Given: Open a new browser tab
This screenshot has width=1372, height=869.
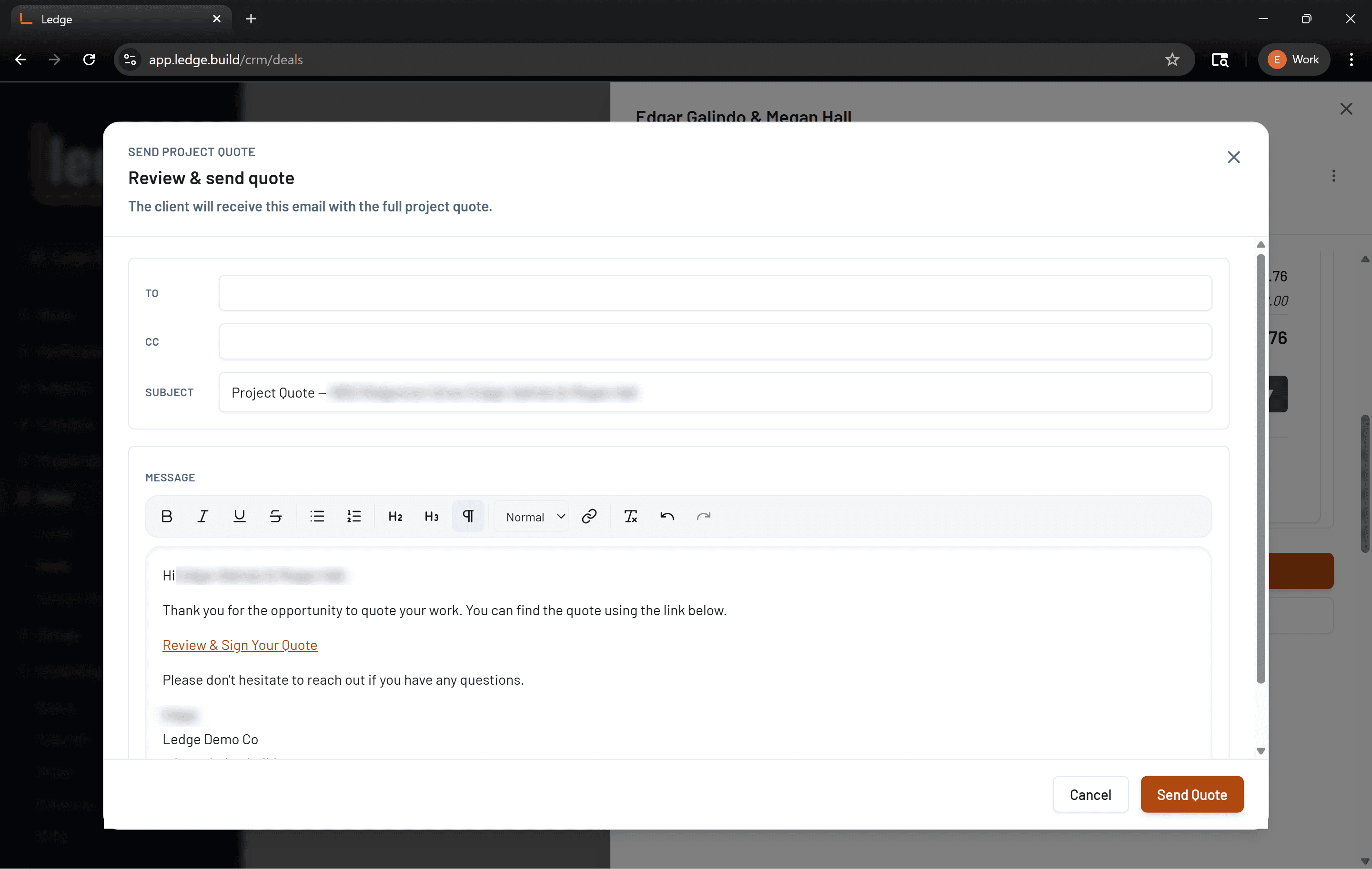Looking at the screenshot, I should pyautogui.click(x=251, y=19).
